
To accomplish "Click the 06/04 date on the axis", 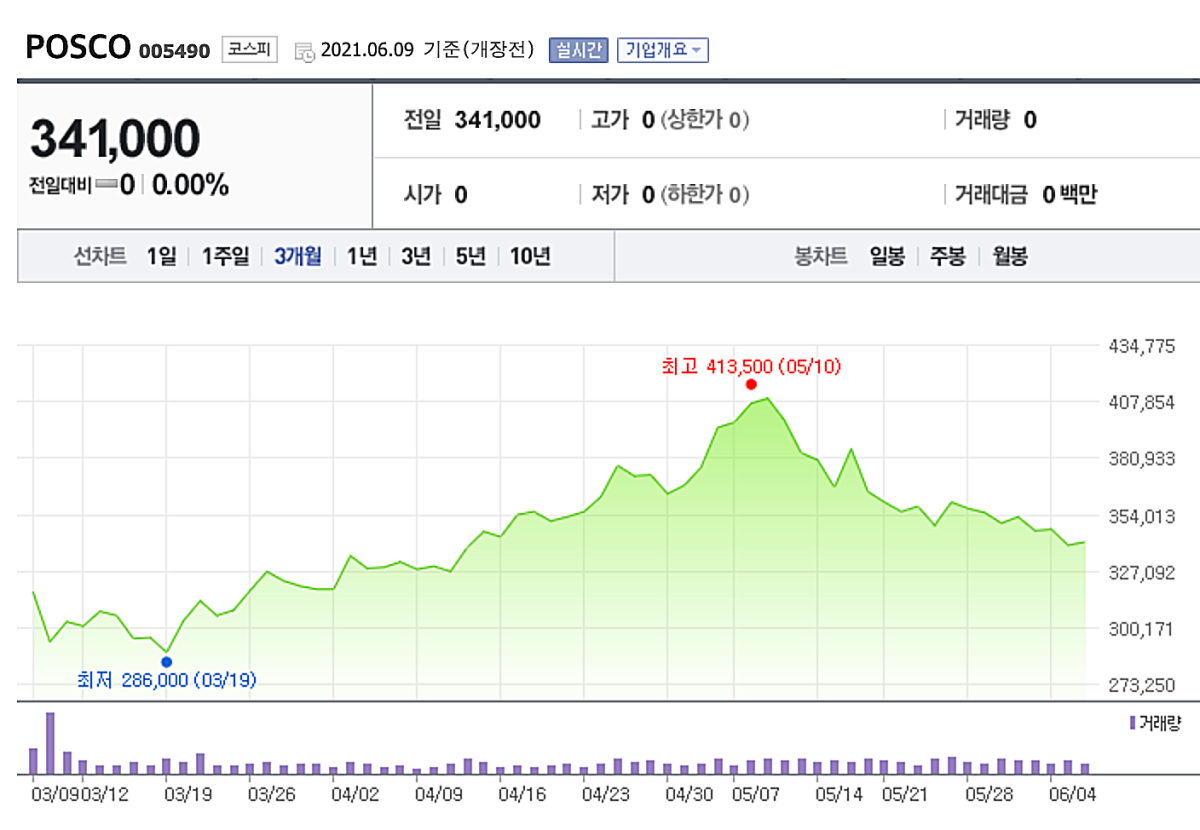I will [1074, 793].
